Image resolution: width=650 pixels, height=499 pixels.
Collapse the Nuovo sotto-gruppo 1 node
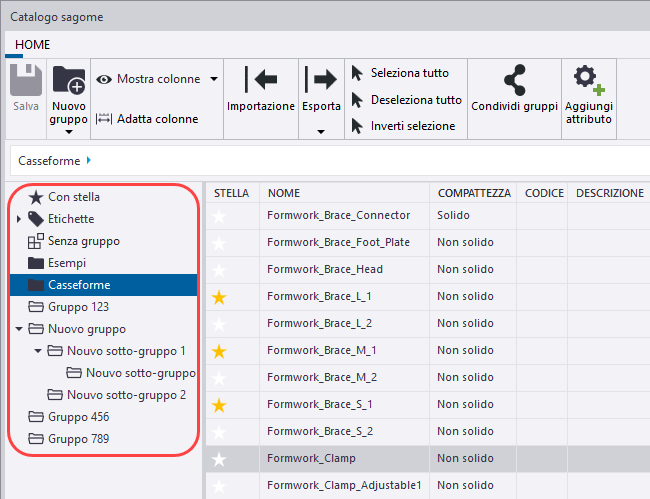point(38,351)
